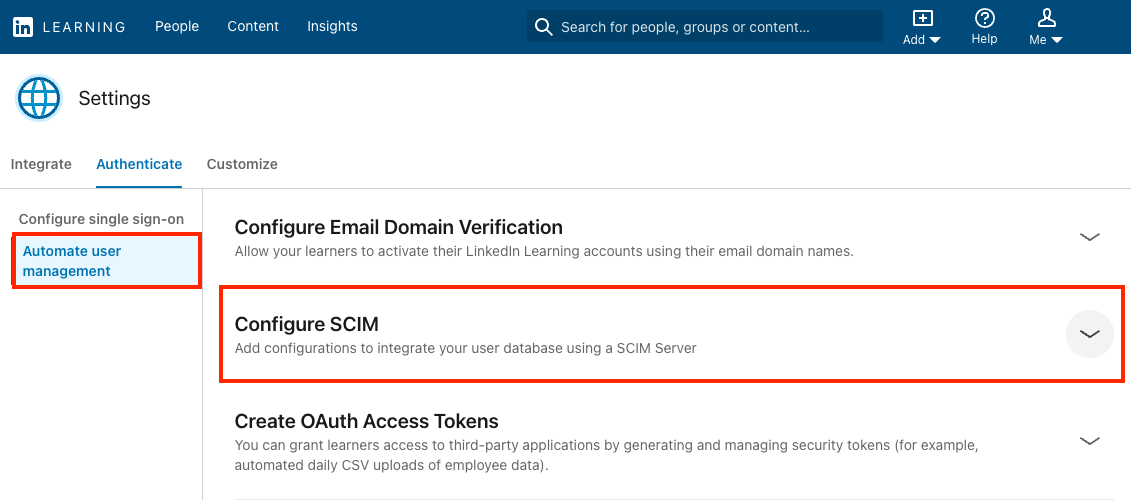The image size is (1131, 500).
Task: Select Automate user management in sidebar
Action: click(x=107, y=261)
